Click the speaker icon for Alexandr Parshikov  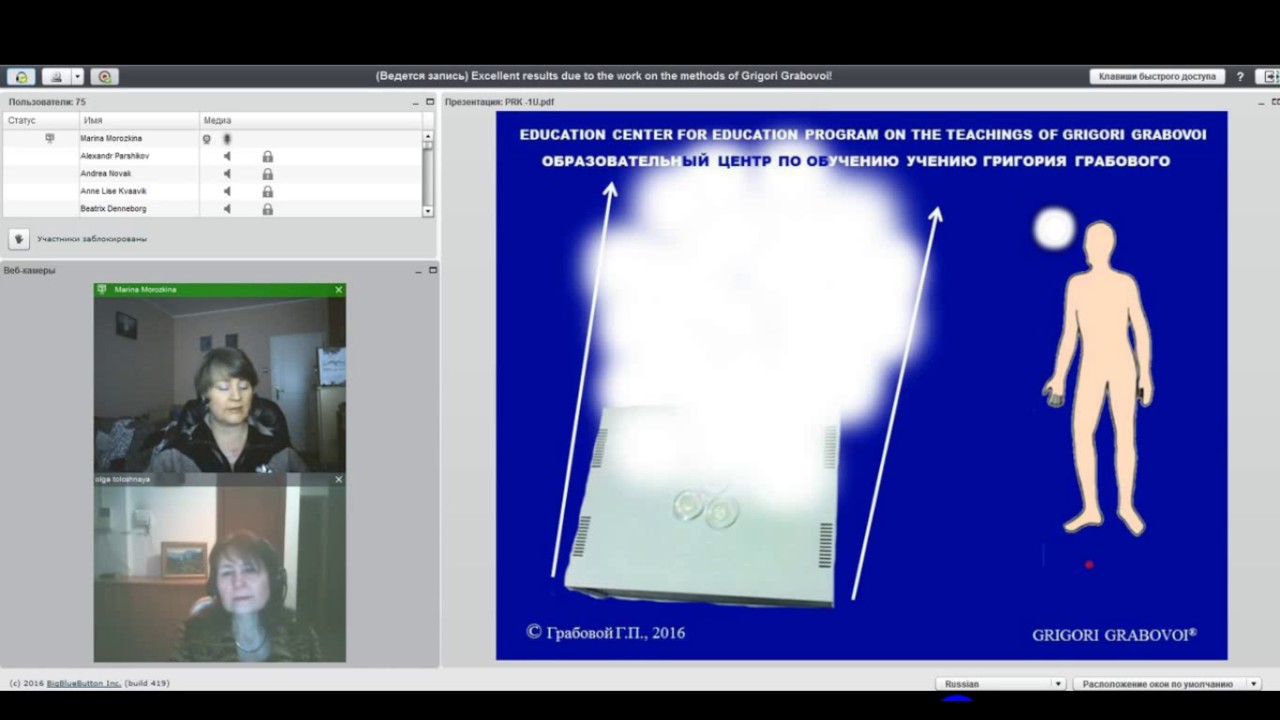[227, 156]
